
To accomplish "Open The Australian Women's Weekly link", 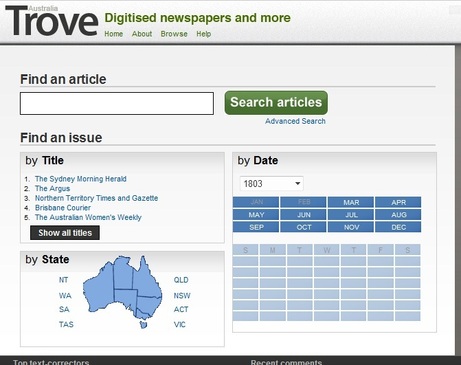I will pyautogui.click(x=88, y=218).
